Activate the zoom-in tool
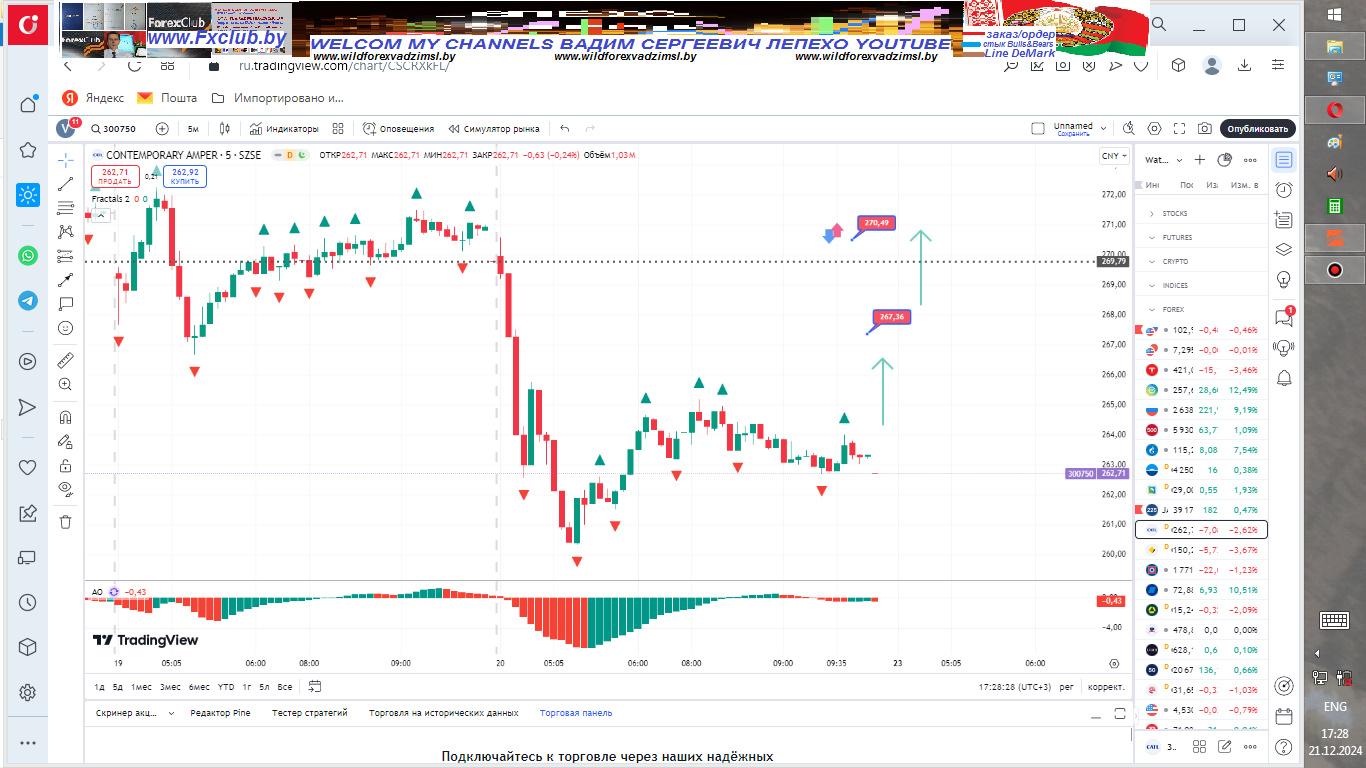Viewport: 1366px width, 768px height. [65, 384]
